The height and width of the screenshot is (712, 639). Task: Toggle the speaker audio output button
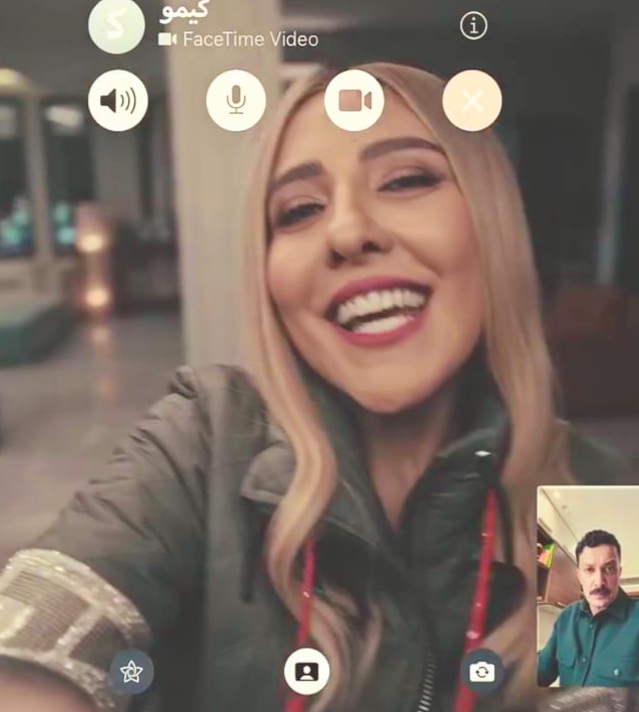point(118,101)
